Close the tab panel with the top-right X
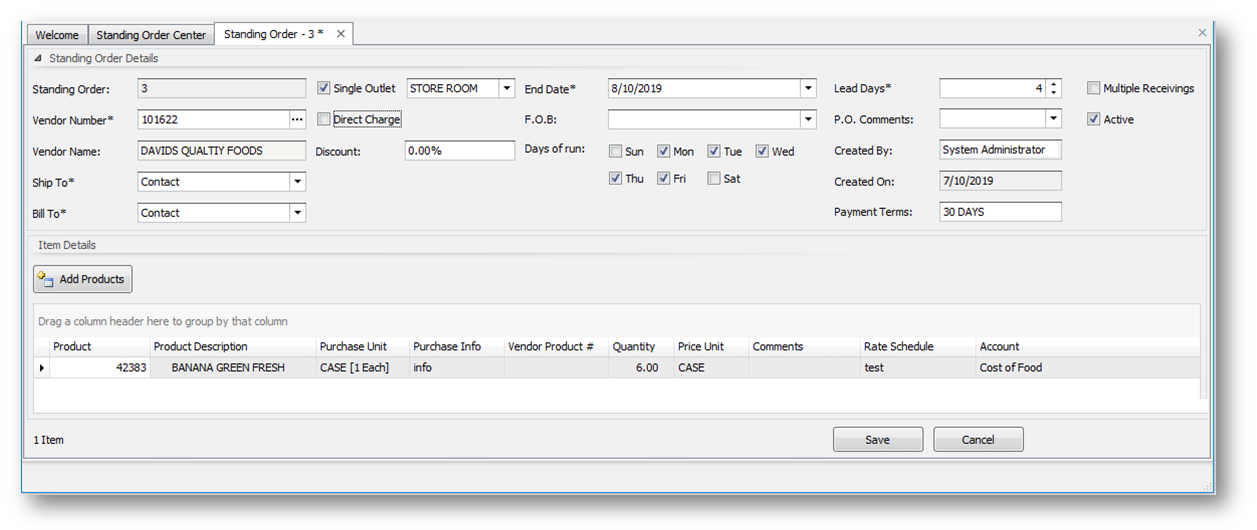 click(1202, 33)
